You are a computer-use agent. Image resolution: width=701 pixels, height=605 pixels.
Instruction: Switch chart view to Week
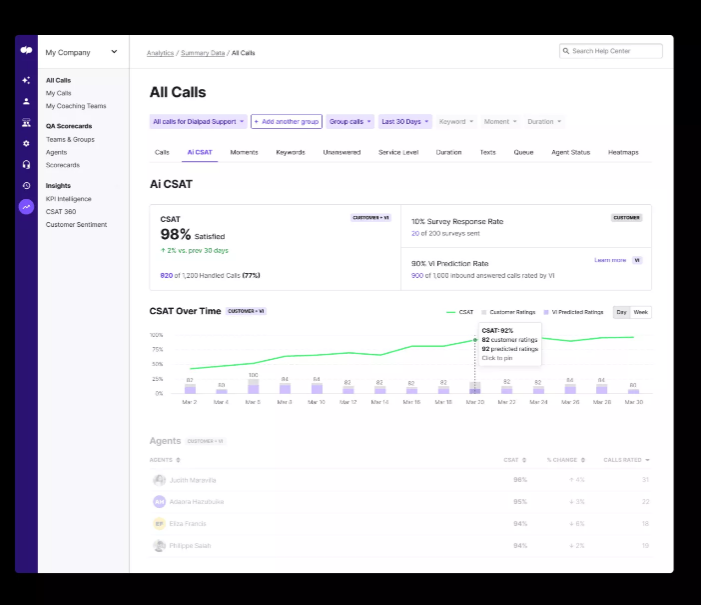pos(640,312)
